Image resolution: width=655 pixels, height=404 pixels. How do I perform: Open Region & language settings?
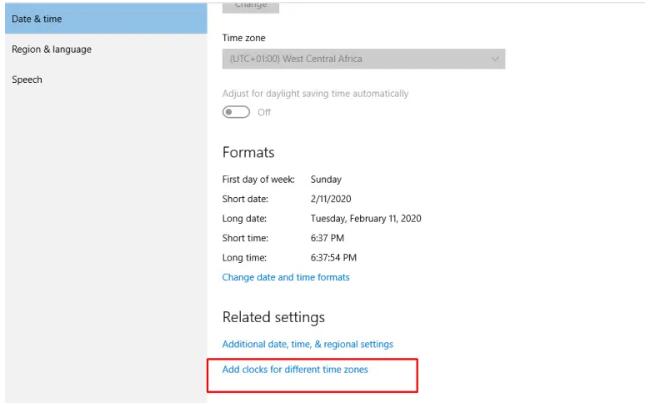pos(51,49)
